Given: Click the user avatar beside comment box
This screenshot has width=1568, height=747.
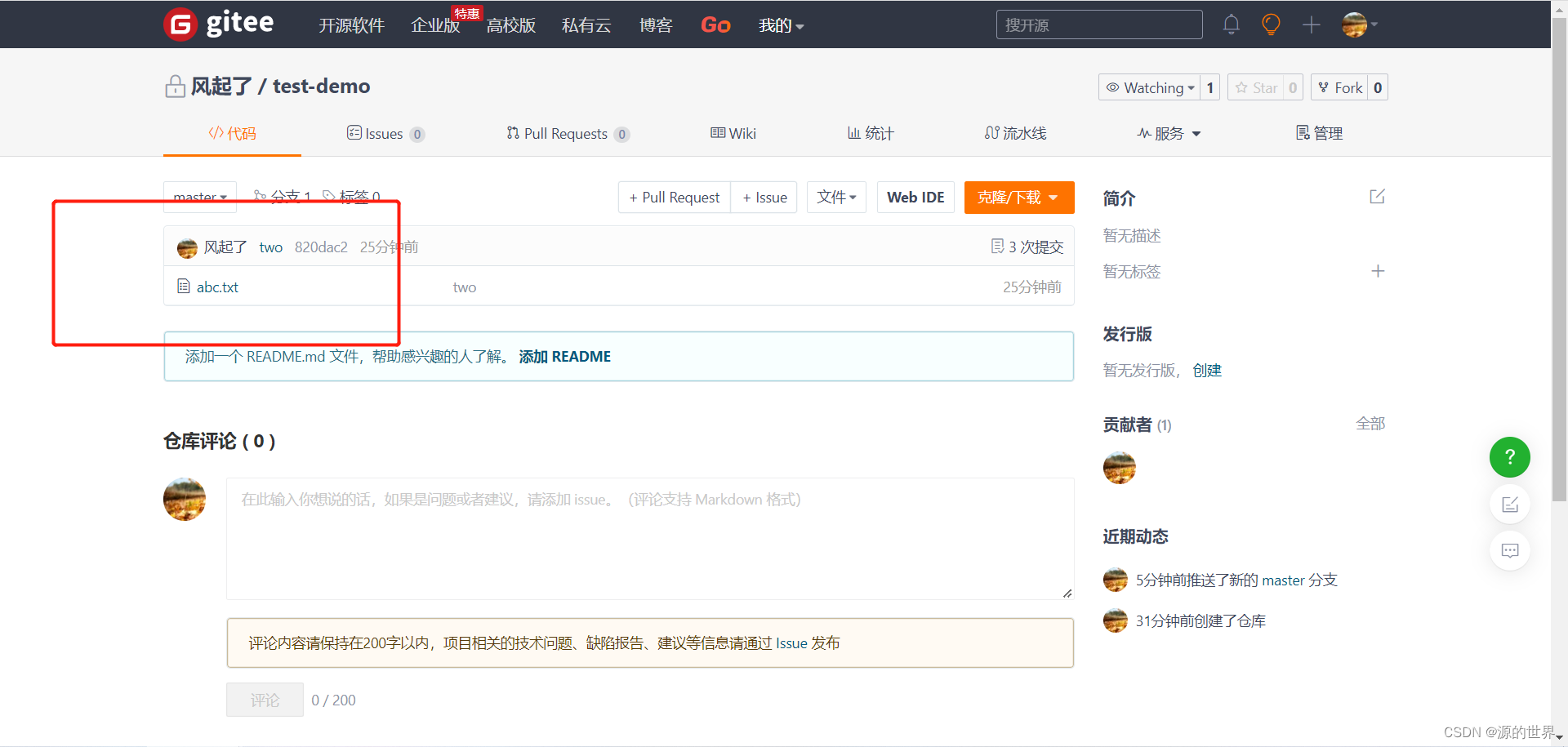Looking at the screenshot, I should [185, 499].
